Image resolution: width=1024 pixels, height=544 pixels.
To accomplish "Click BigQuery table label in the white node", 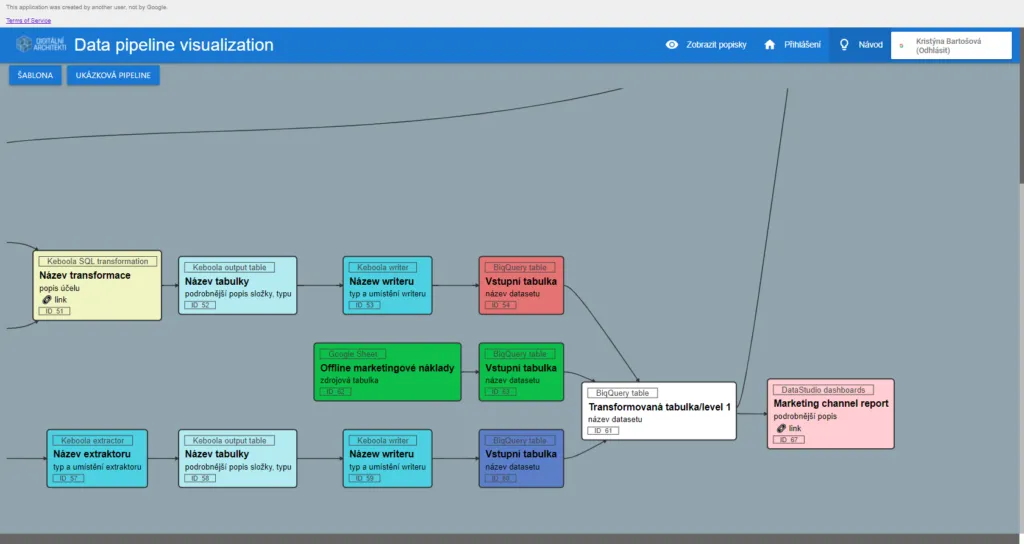I will 622,393.
